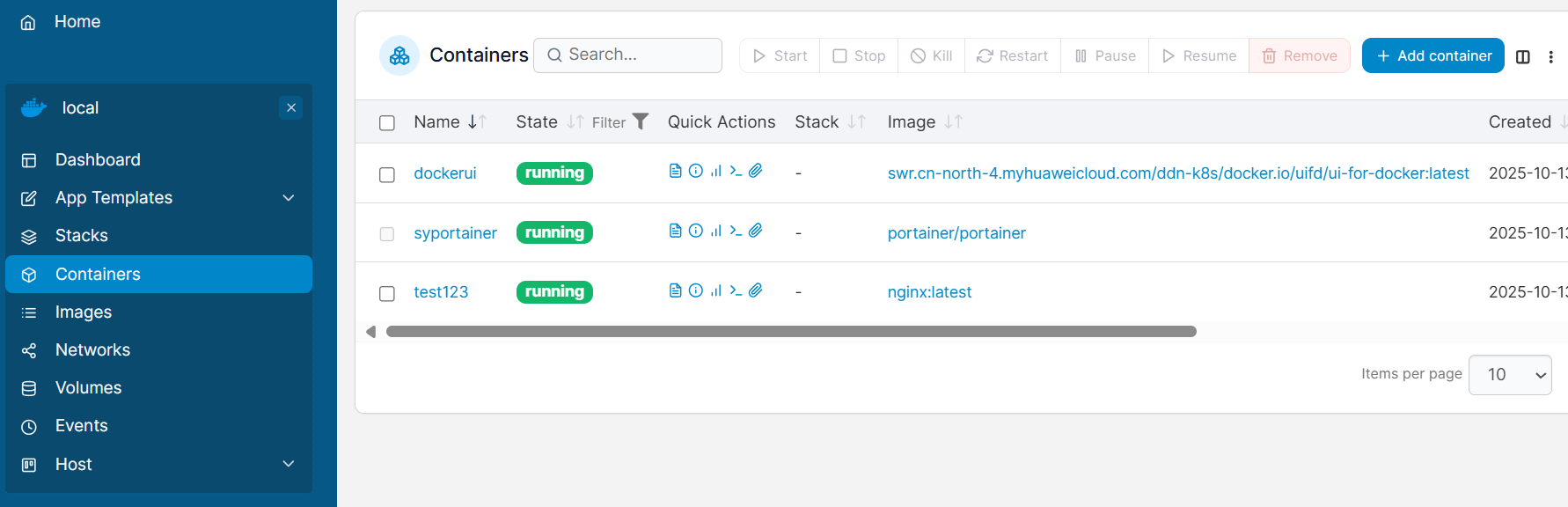Screen dimensions: 1568x507
Task: Open the nginx:latest image link
Action: (929, 292)
